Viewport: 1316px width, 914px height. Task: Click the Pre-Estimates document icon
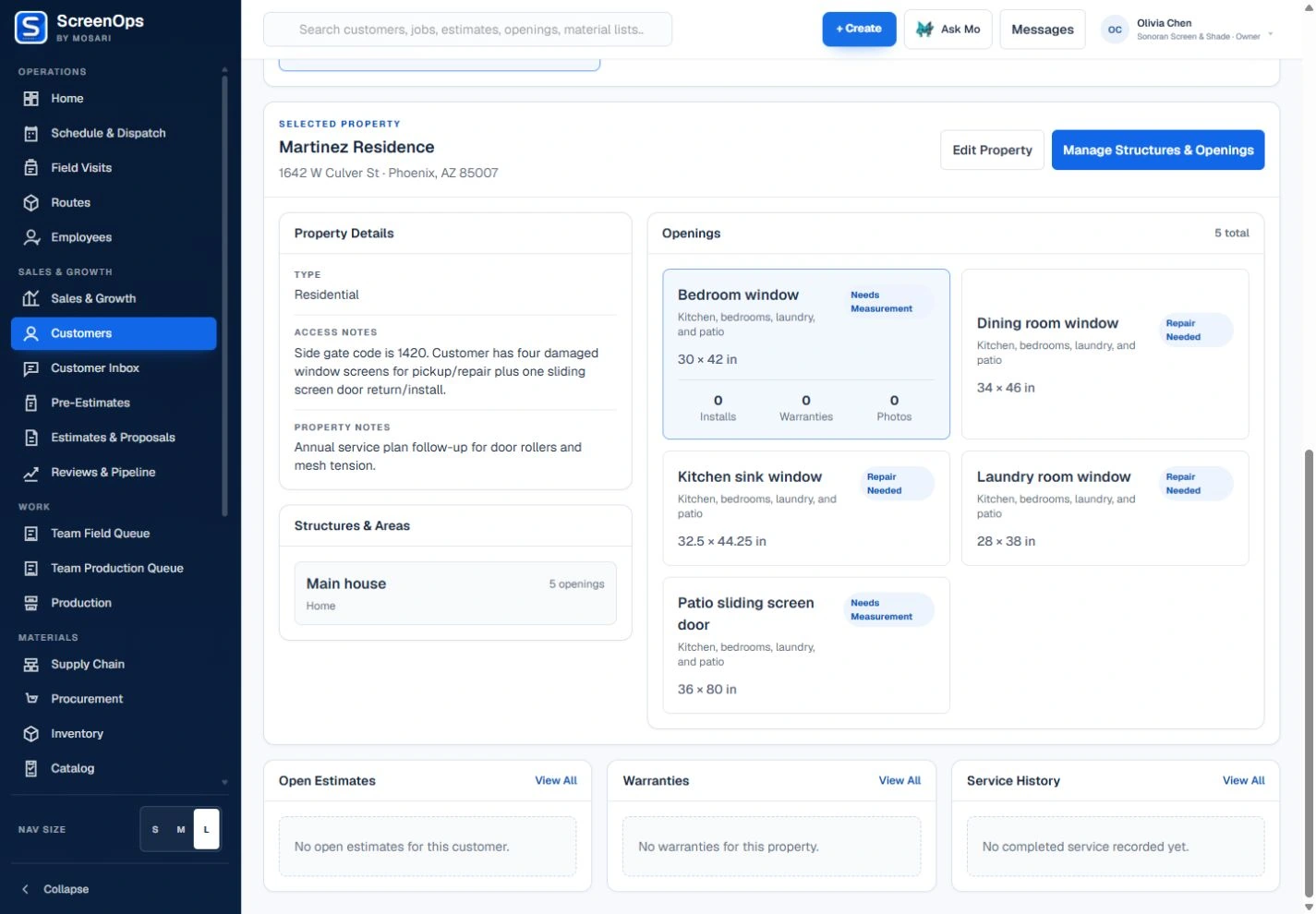pyautogui.click(x=31, y=403)
